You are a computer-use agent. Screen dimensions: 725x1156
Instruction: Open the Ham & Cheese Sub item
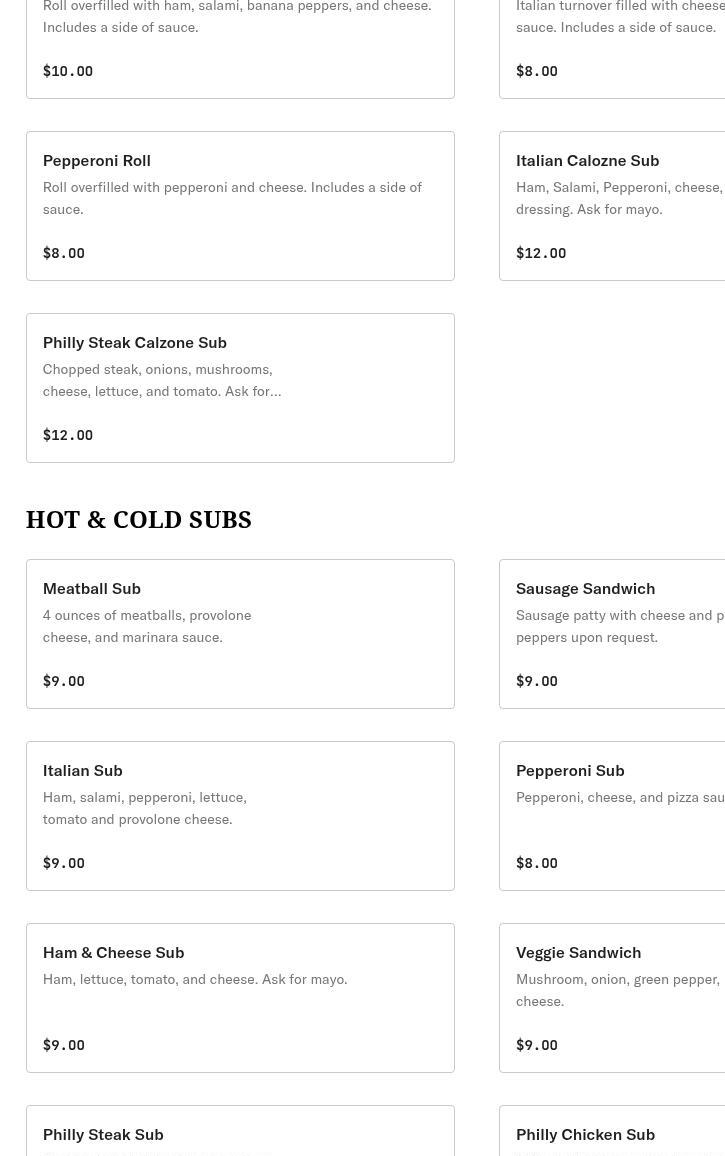tap(240, 998)
